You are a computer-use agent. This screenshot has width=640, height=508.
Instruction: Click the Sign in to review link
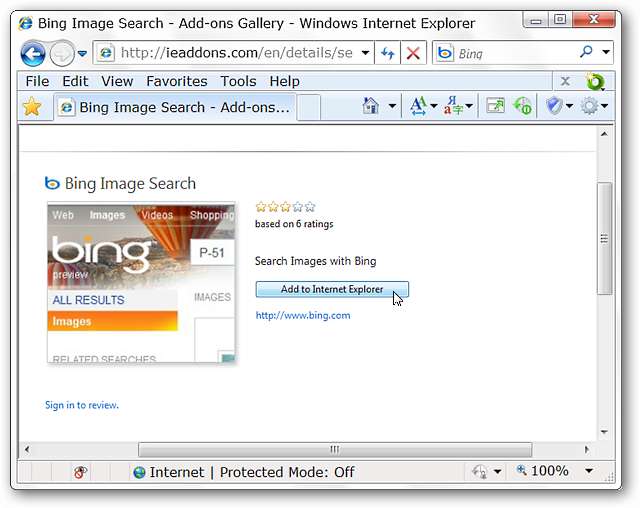pyautogui.click(x=82, y=405)
